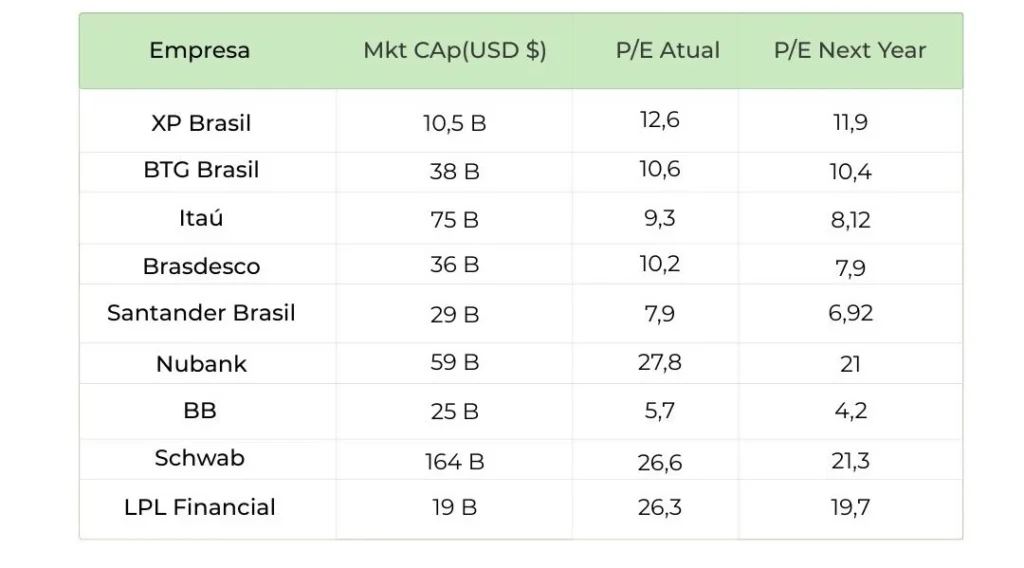This screenshot has width=1024, height=568.
Task: Click Schwab's 164 B market cap value
Action: [x=455, y=462]
